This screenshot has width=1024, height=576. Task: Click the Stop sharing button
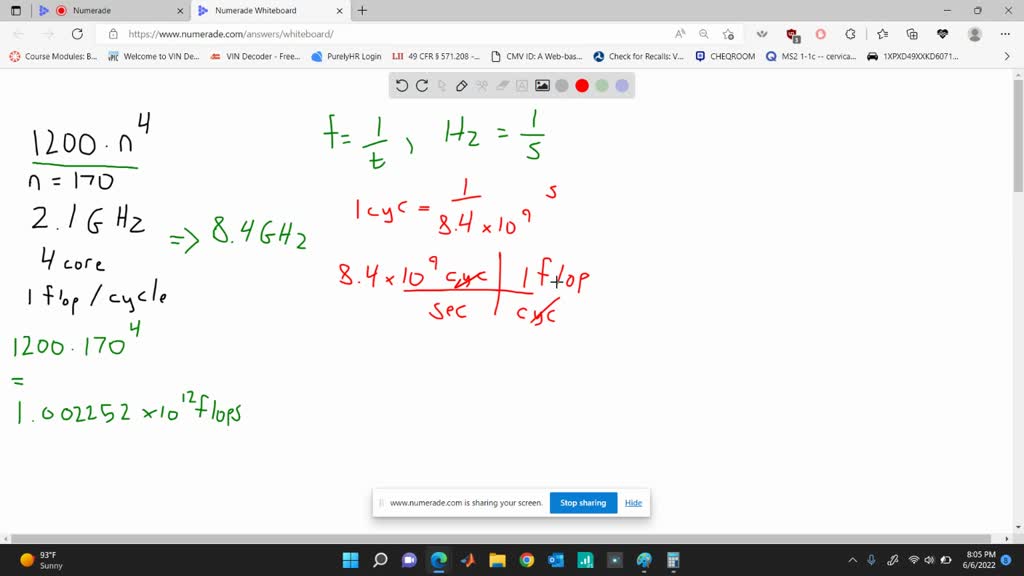click(x=583, y=502)
